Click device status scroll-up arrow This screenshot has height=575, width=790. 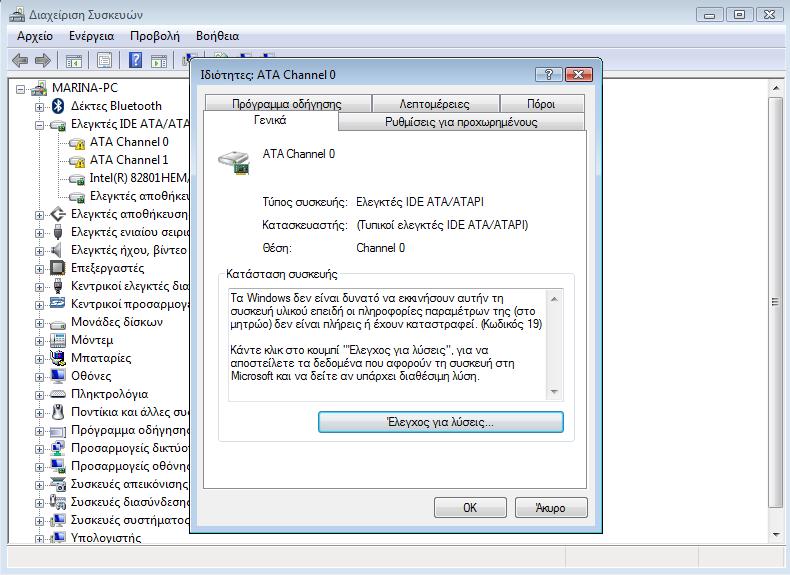[x=554, y=299]
